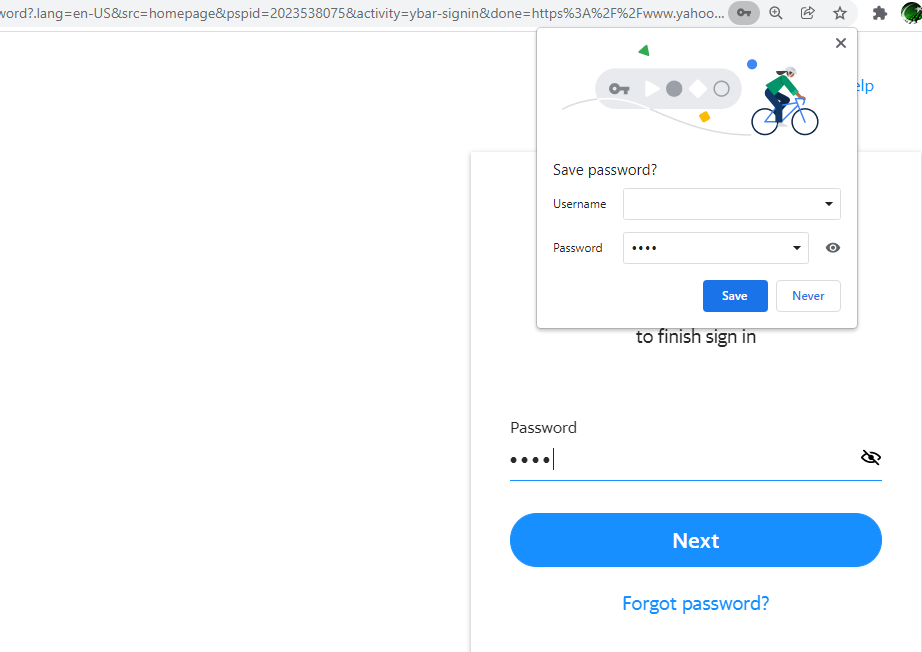Click the Never button
Image resolution: width=922 pixels, height=652 pixels.
(x=808, y=296)
